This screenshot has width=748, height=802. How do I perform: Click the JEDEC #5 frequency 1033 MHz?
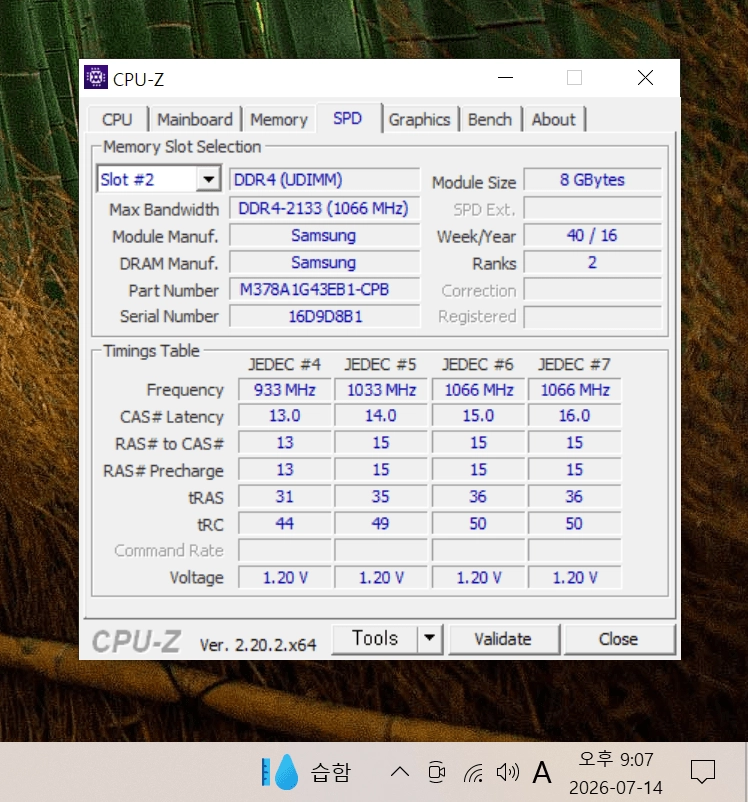tap(381, 390)
